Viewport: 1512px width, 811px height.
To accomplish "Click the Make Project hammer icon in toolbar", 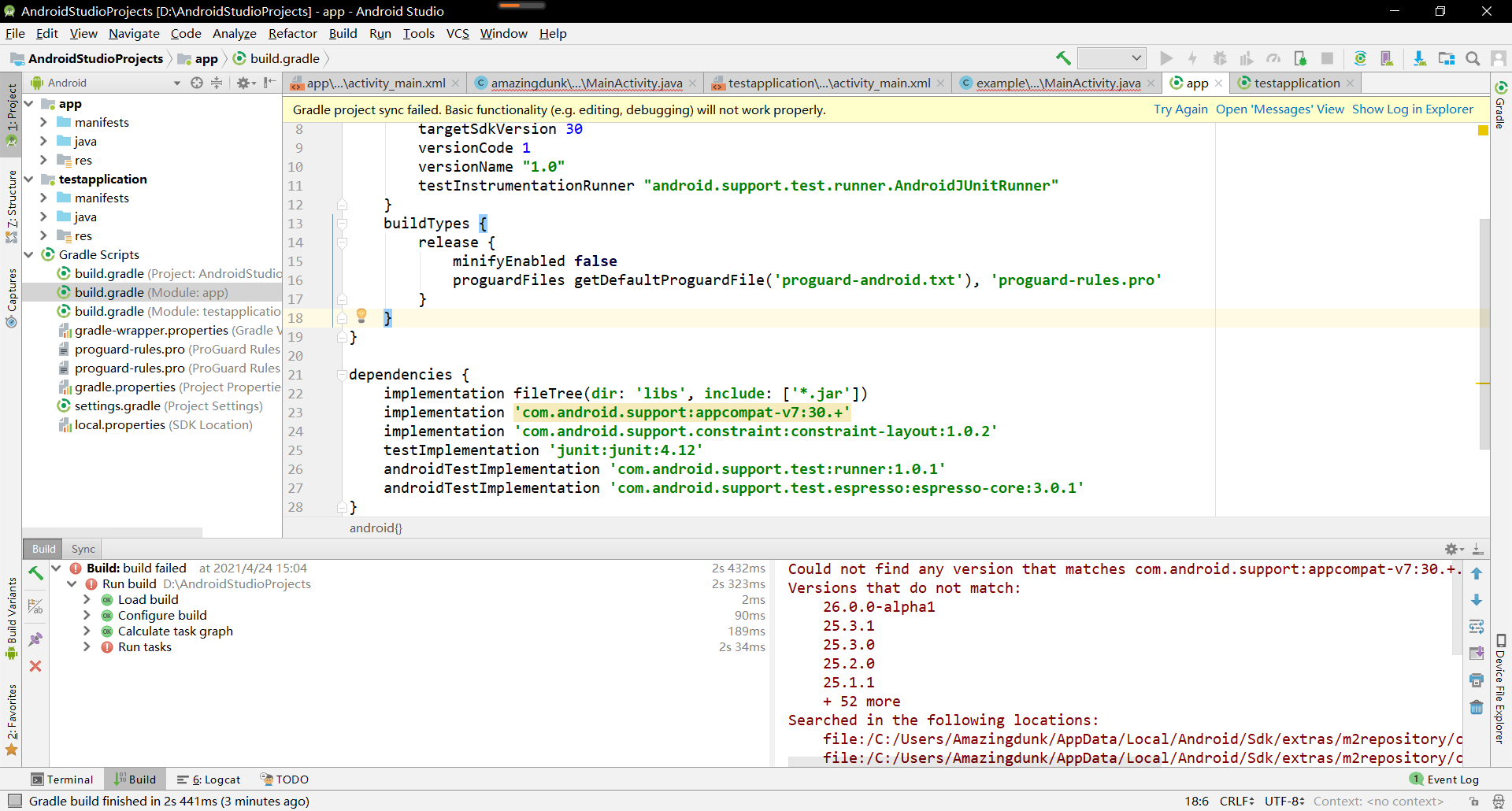I will pos(1063,58).
